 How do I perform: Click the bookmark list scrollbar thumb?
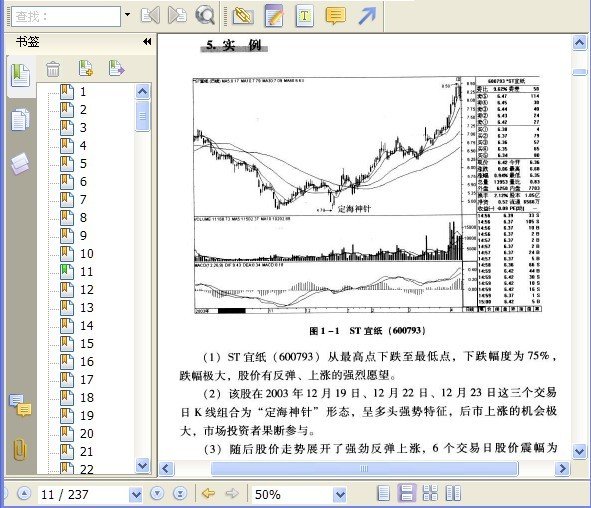(142, 116)
